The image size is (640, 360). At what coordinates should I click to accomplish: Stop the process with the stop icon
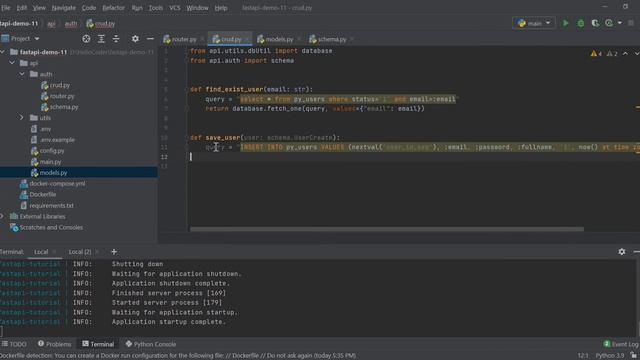click(631, 23)
